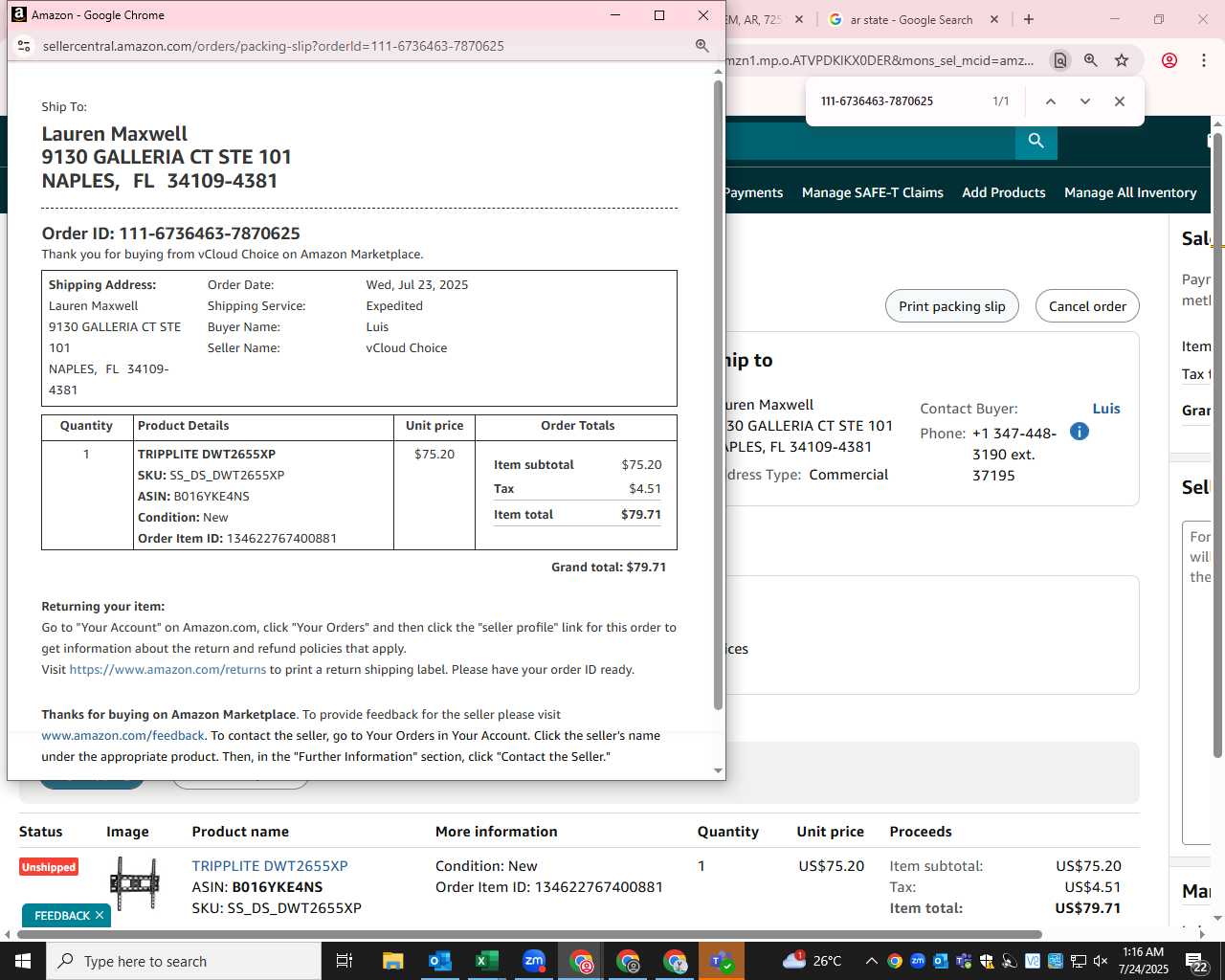Switch to the 'ar state - Google Search' tab
The height and width of the screenshot is (980, 1225).
912,19
